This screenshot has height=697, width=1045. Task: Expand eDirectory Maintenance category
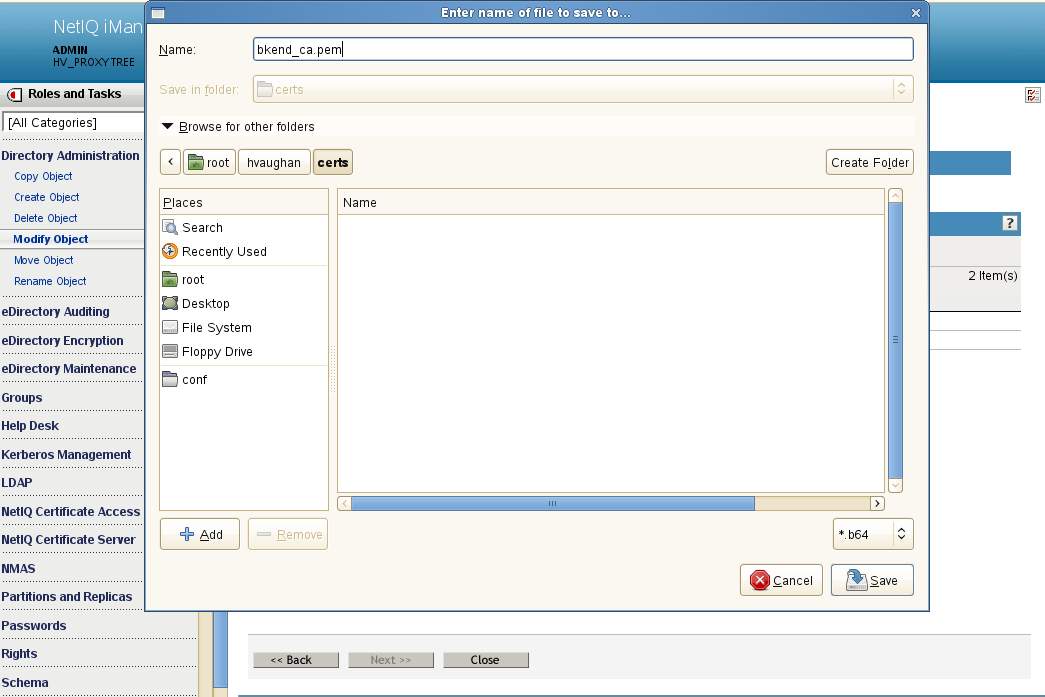coord(69,368)
